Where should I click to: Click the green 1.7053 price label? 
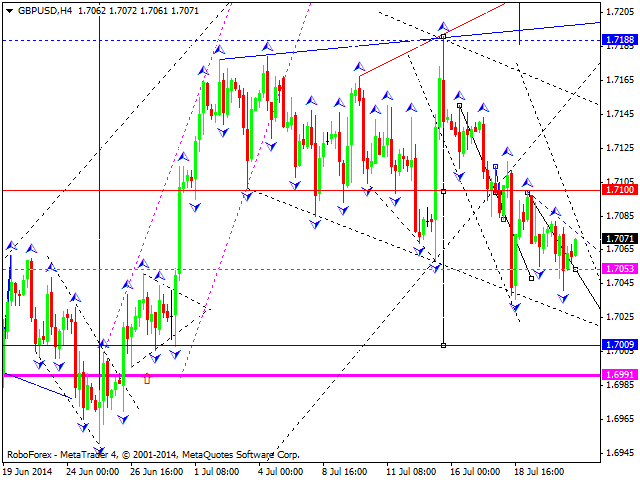click(x=618, y=269)
